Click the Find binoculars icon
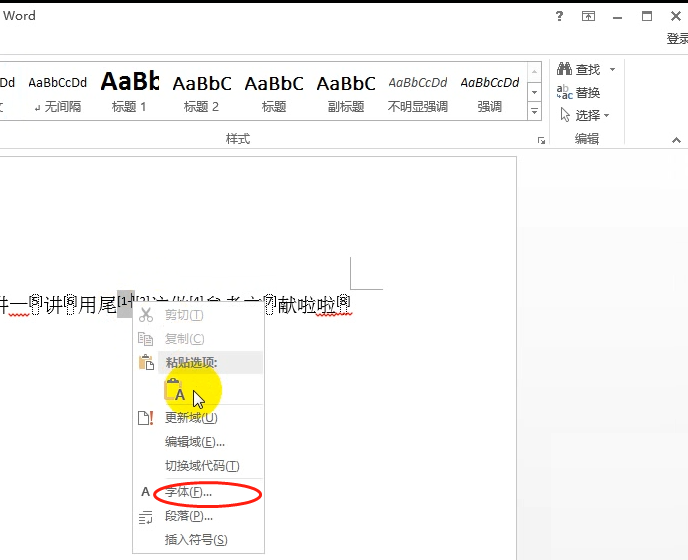 point(564,69)
